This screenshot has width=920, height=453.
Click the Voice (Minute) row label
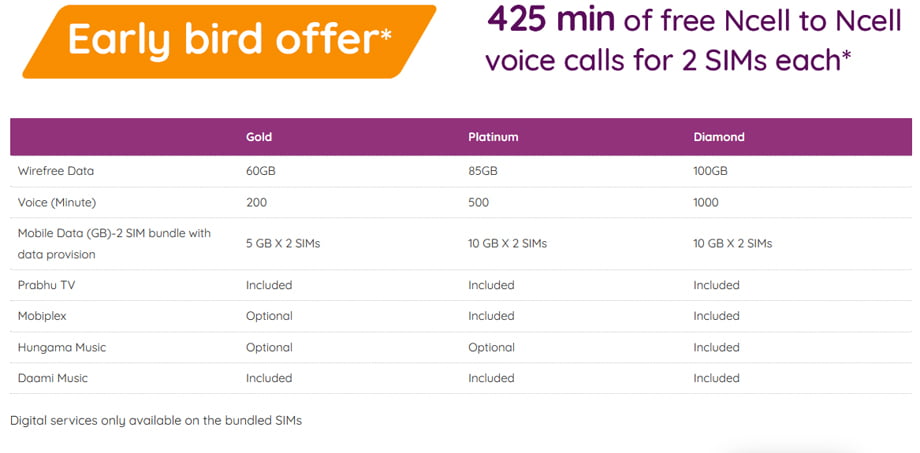[56, 202]
